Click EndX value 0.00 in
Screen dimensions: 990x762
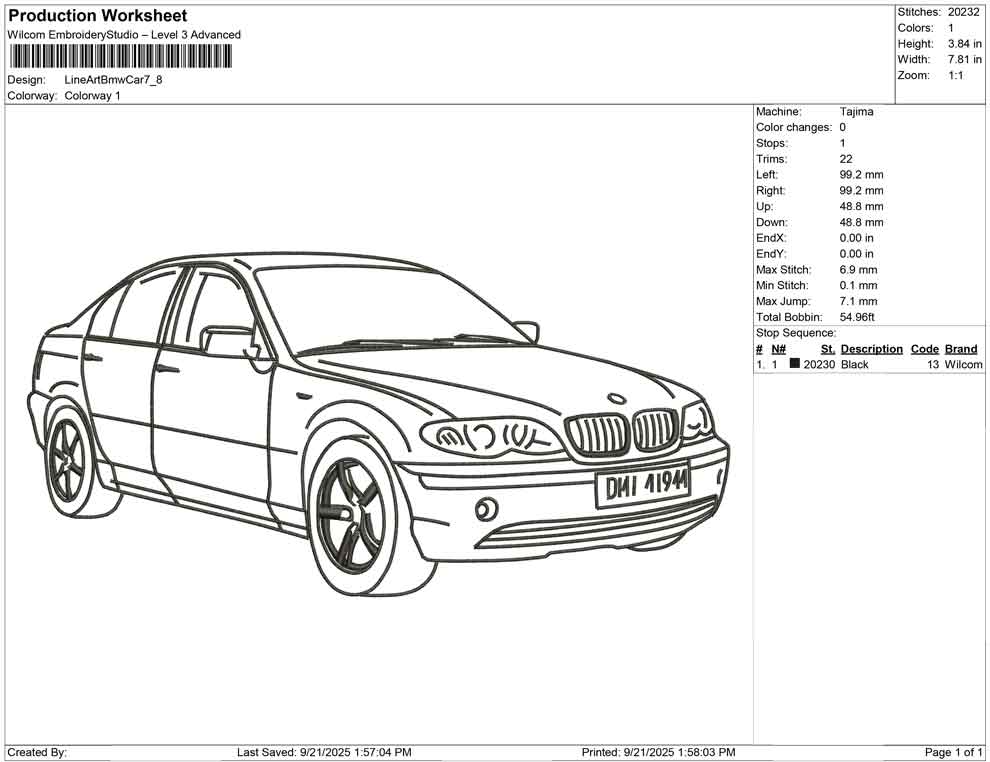click(x=856, y=238)
